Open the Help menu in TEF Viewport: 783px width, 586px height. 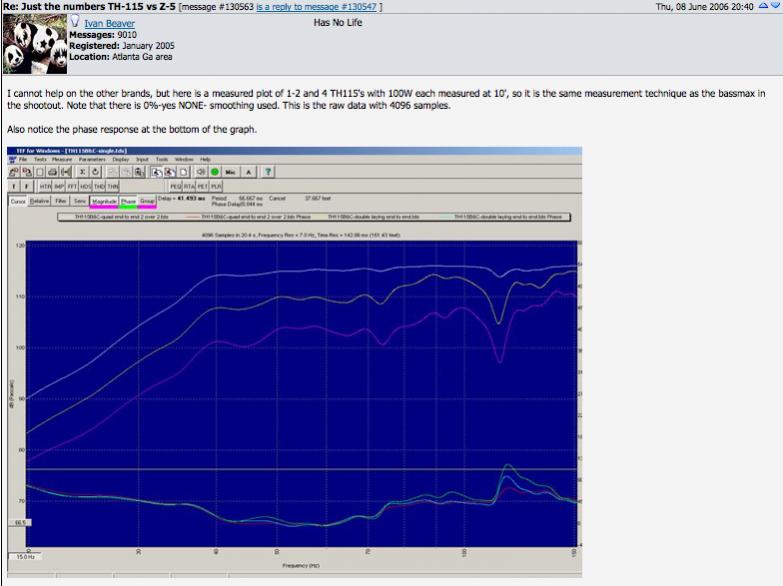click(205, 159)
